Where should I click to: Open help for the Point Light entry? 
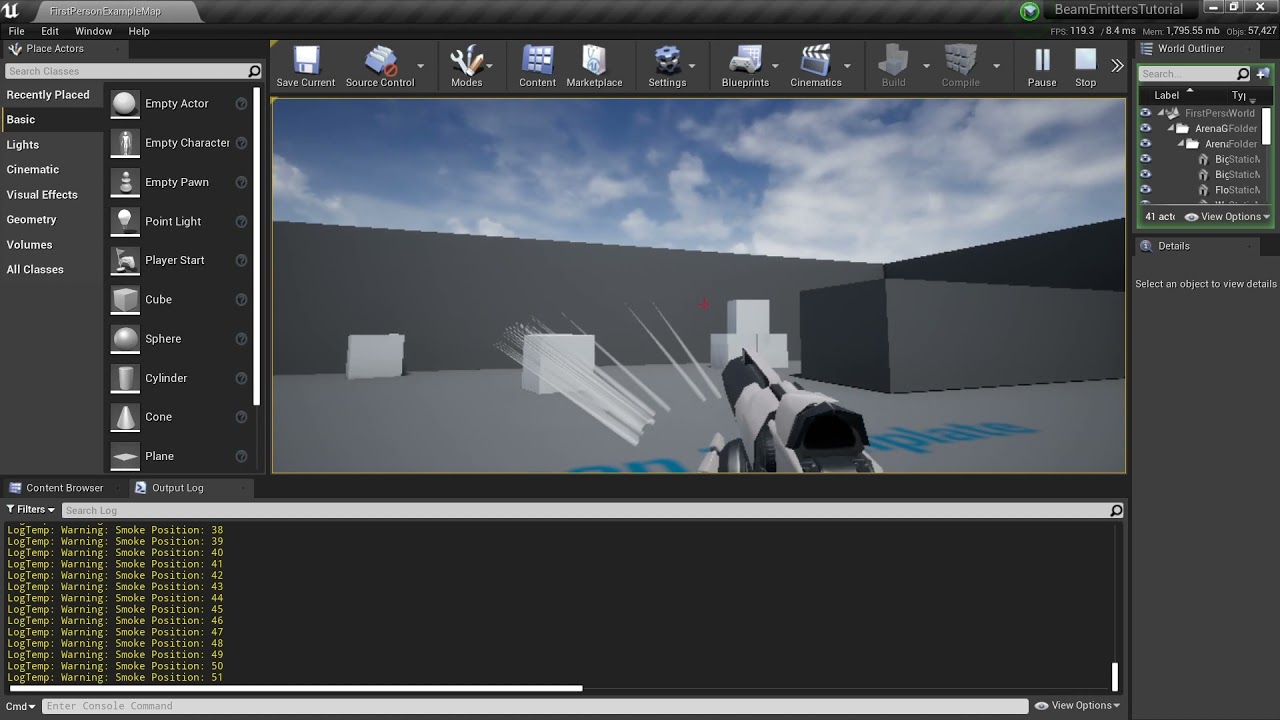point(241,221)
